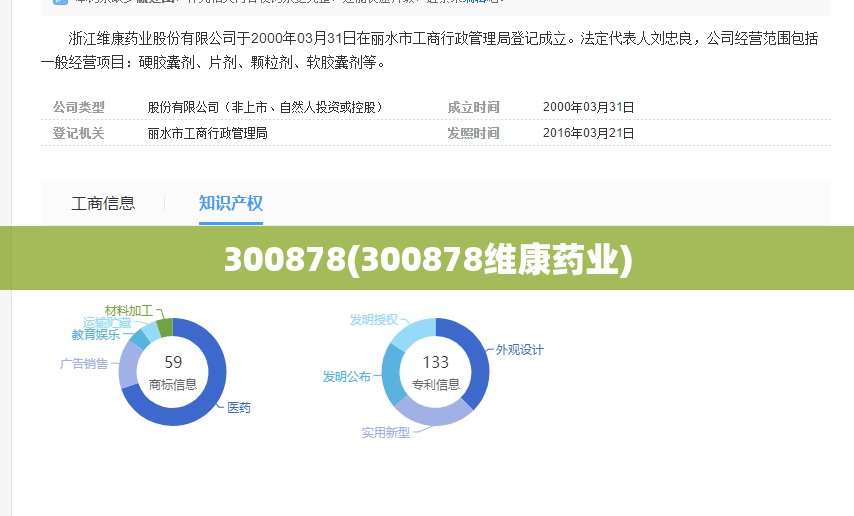Click the 成立时间 date 2000年03月31日
Image resolution: width=854 pixels, height=516 pixels.
588,107
